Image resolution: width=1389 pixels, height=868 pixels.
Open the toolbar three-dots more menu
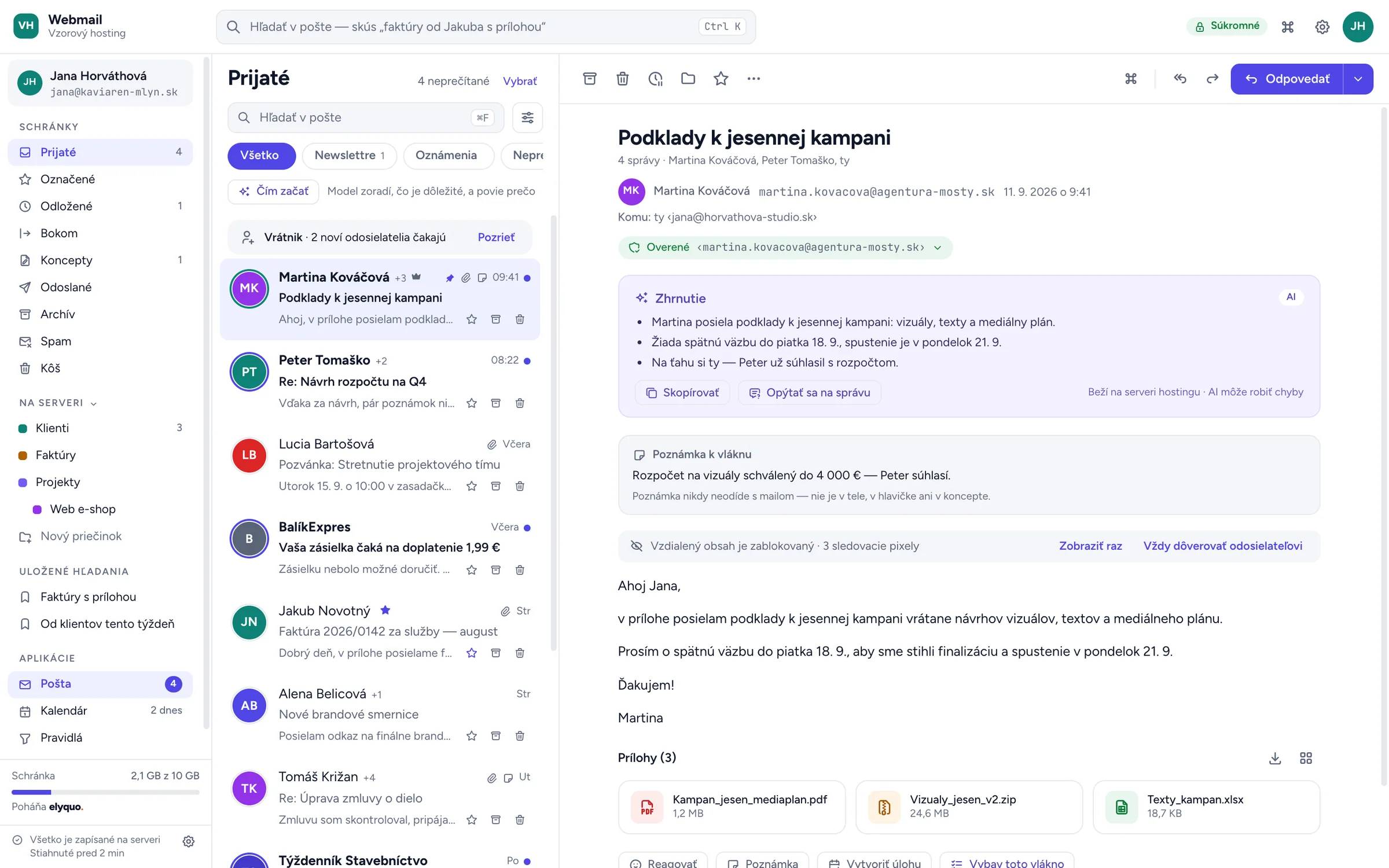[753, 79]
